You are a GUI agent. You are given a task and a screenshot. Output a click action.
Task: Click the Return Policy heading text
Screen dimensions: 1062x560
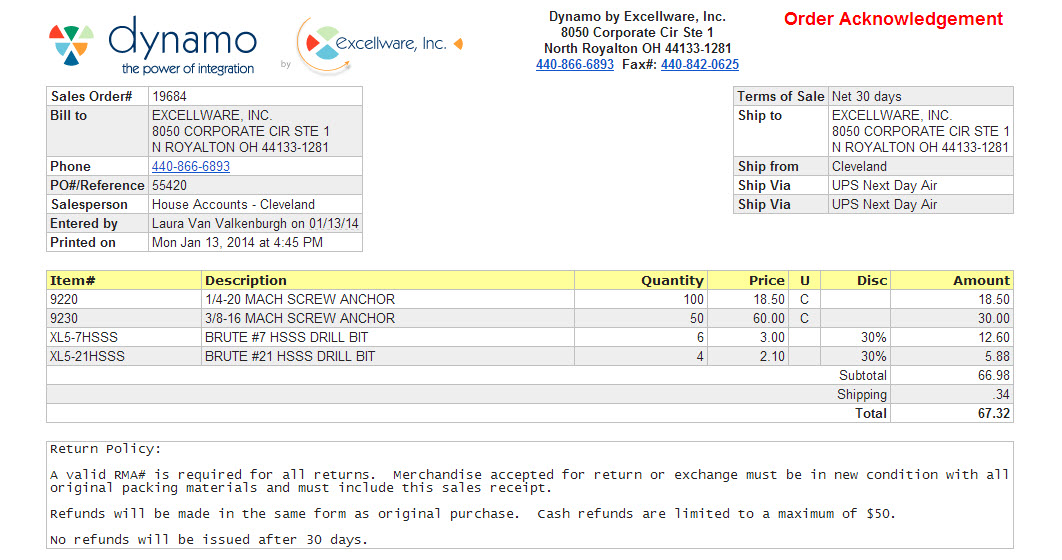pos(105,450)
